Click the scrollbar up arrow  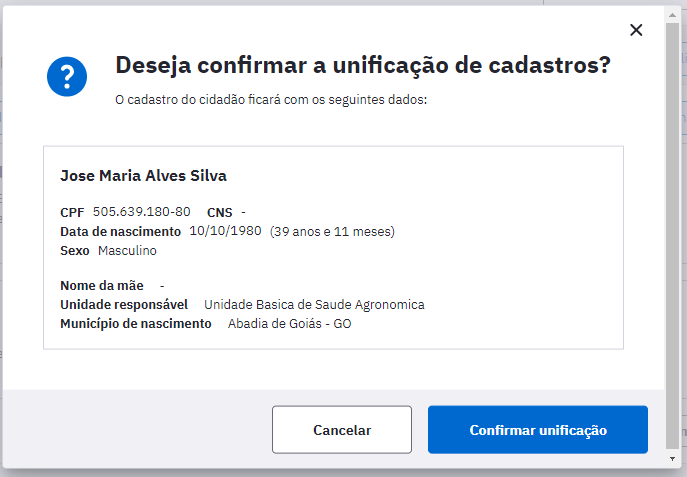672,15
